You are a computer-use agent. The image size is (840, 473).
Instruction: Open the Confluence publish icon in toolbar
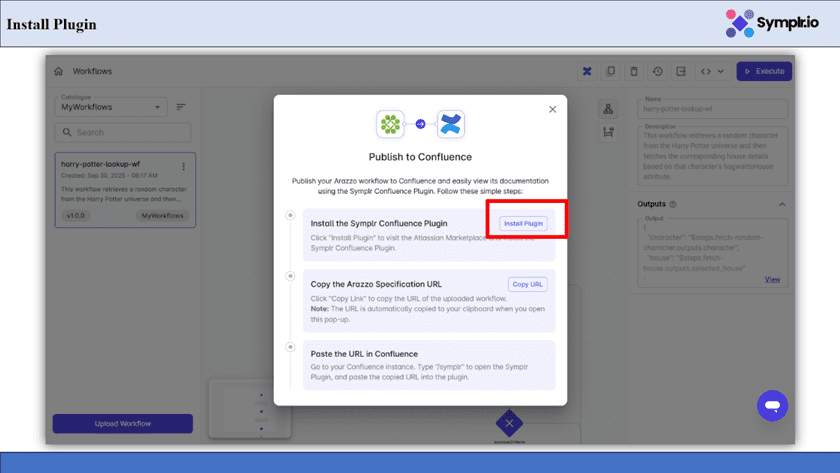pos(587,72)
